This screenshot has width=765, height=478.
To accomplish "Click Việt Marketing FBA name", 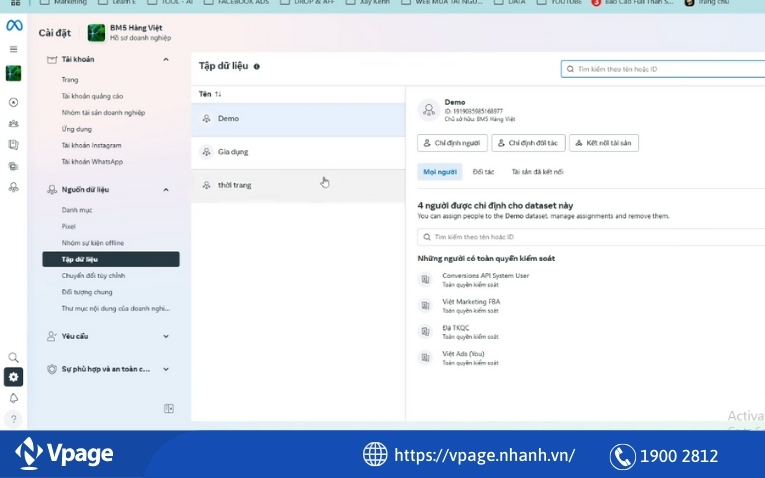I will pyautogui.click(x=471, y=302).
